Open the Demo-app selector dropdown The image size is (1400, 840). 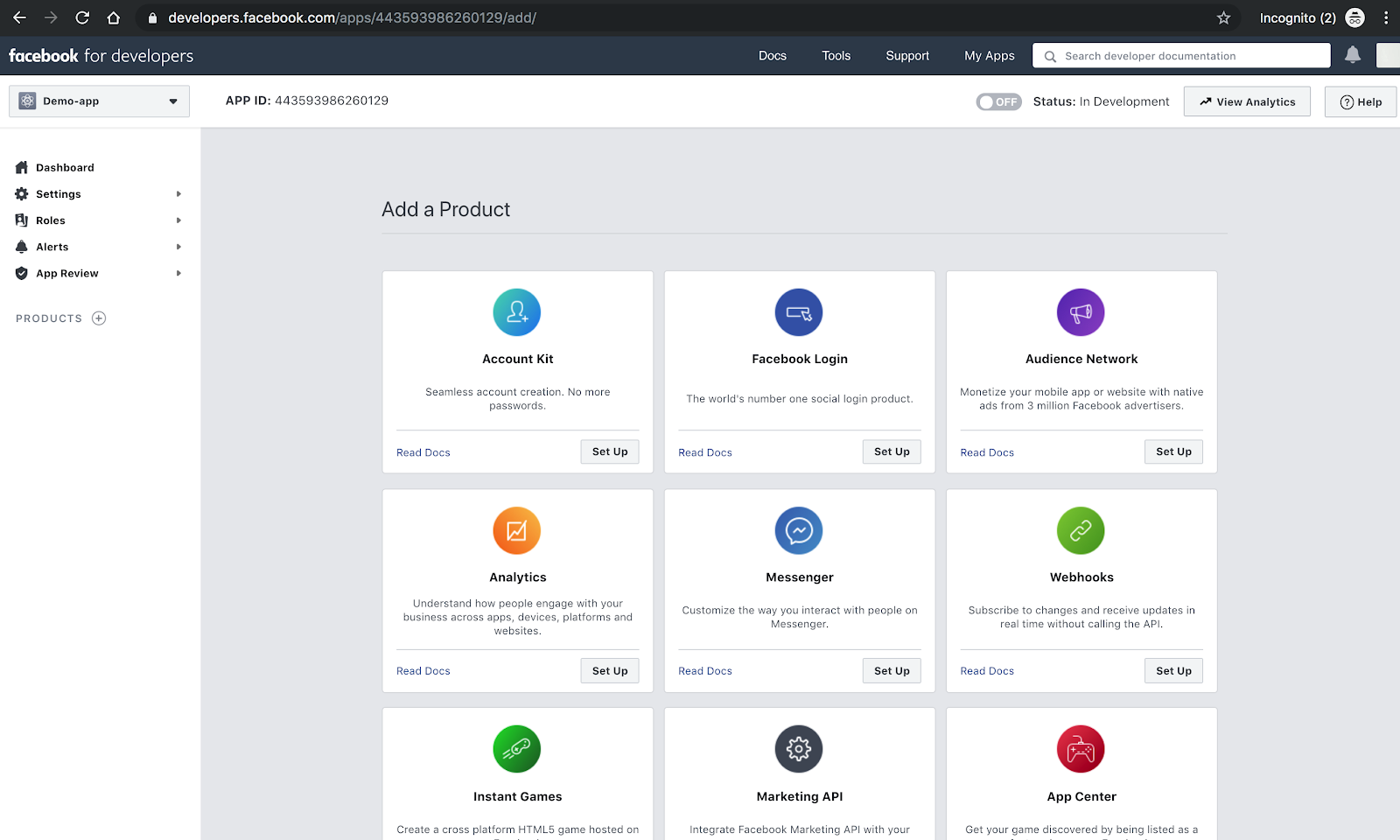coord(99,101)
